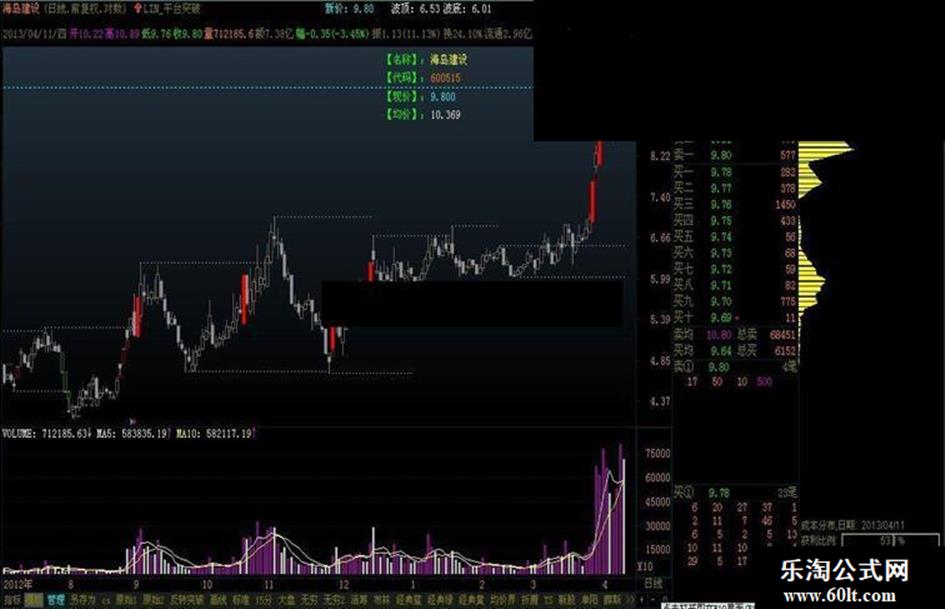Screen dimensions: 945x609
Task: Select the 经典绿 template tab
Action: (440, 600)
